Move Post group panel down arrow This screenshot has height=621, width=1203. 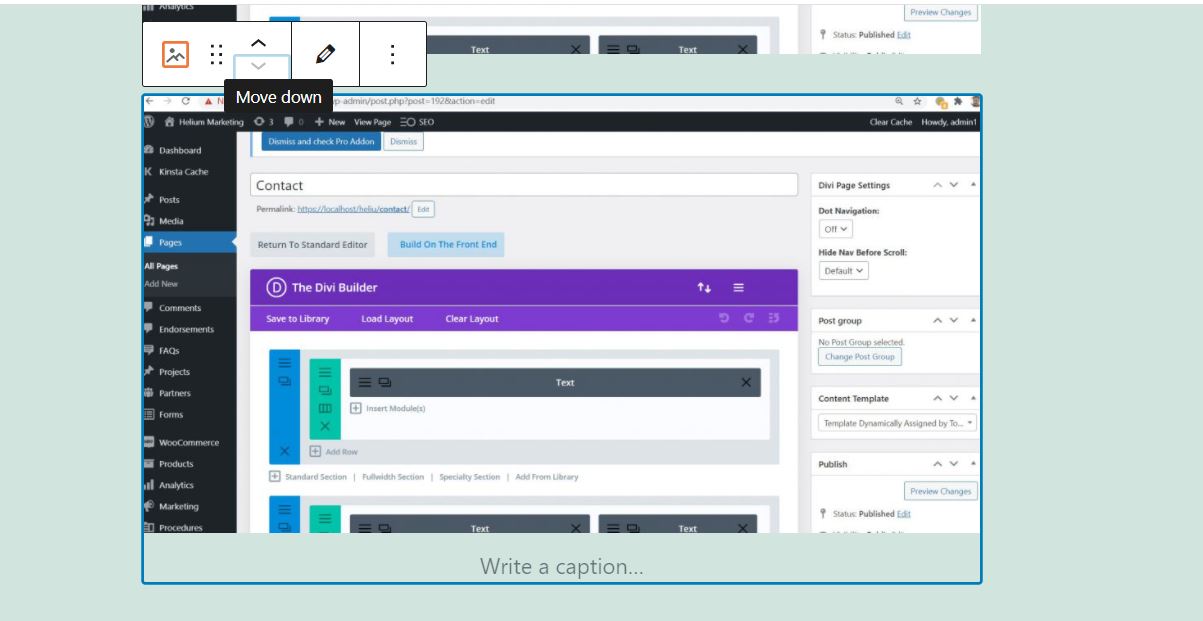coord(953,320)
